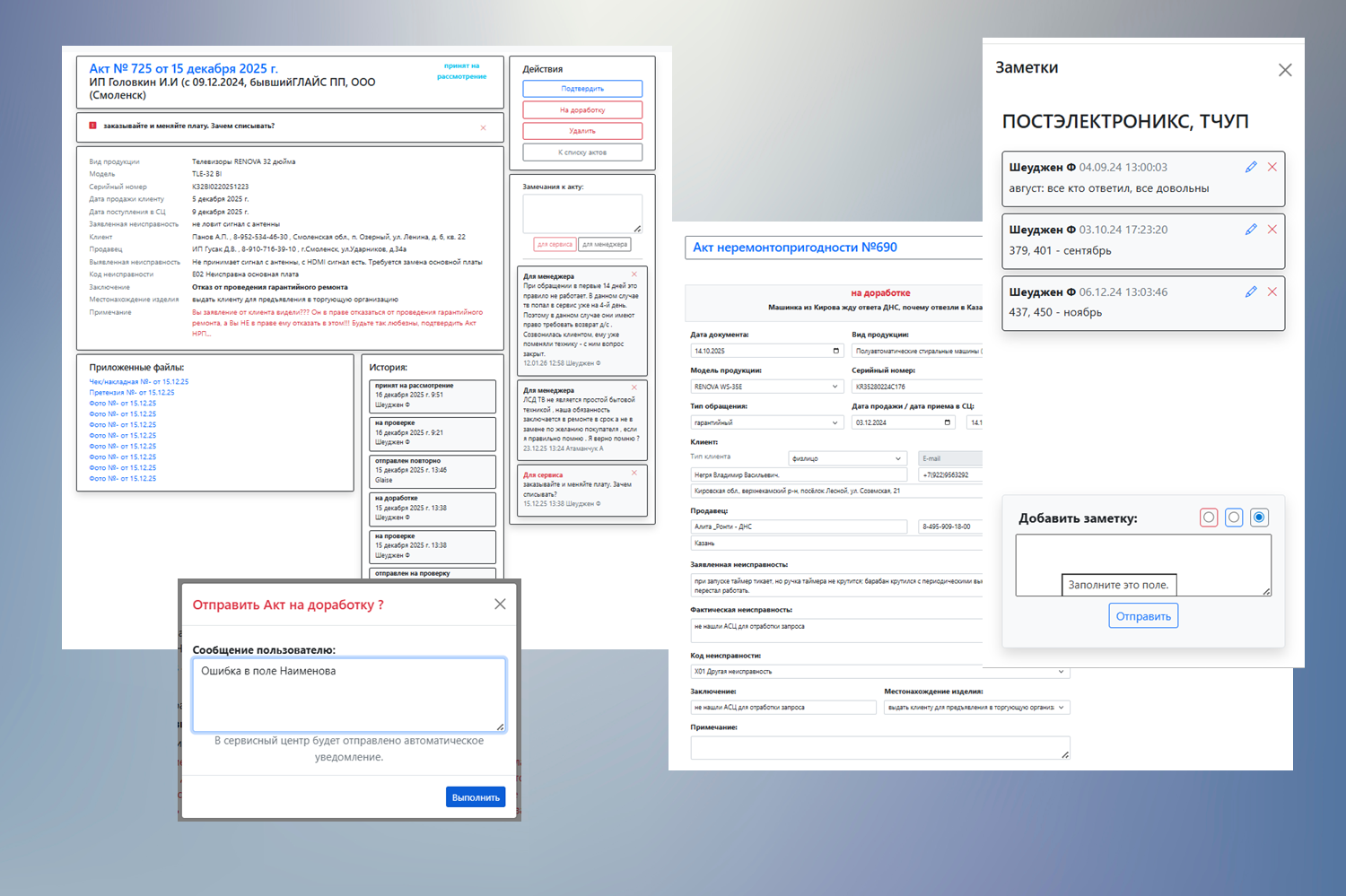1346x896 pixels.
Task: Click Отправить to submit the note
Action: [x=1143, y=616]
